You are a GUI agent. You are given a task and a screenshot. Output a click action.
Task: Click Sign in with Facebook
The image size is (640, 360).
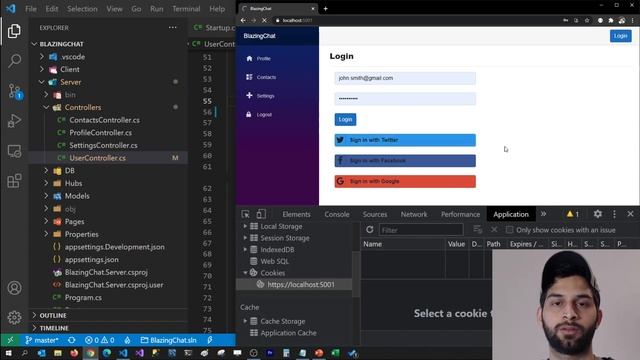tap(405, 160)
